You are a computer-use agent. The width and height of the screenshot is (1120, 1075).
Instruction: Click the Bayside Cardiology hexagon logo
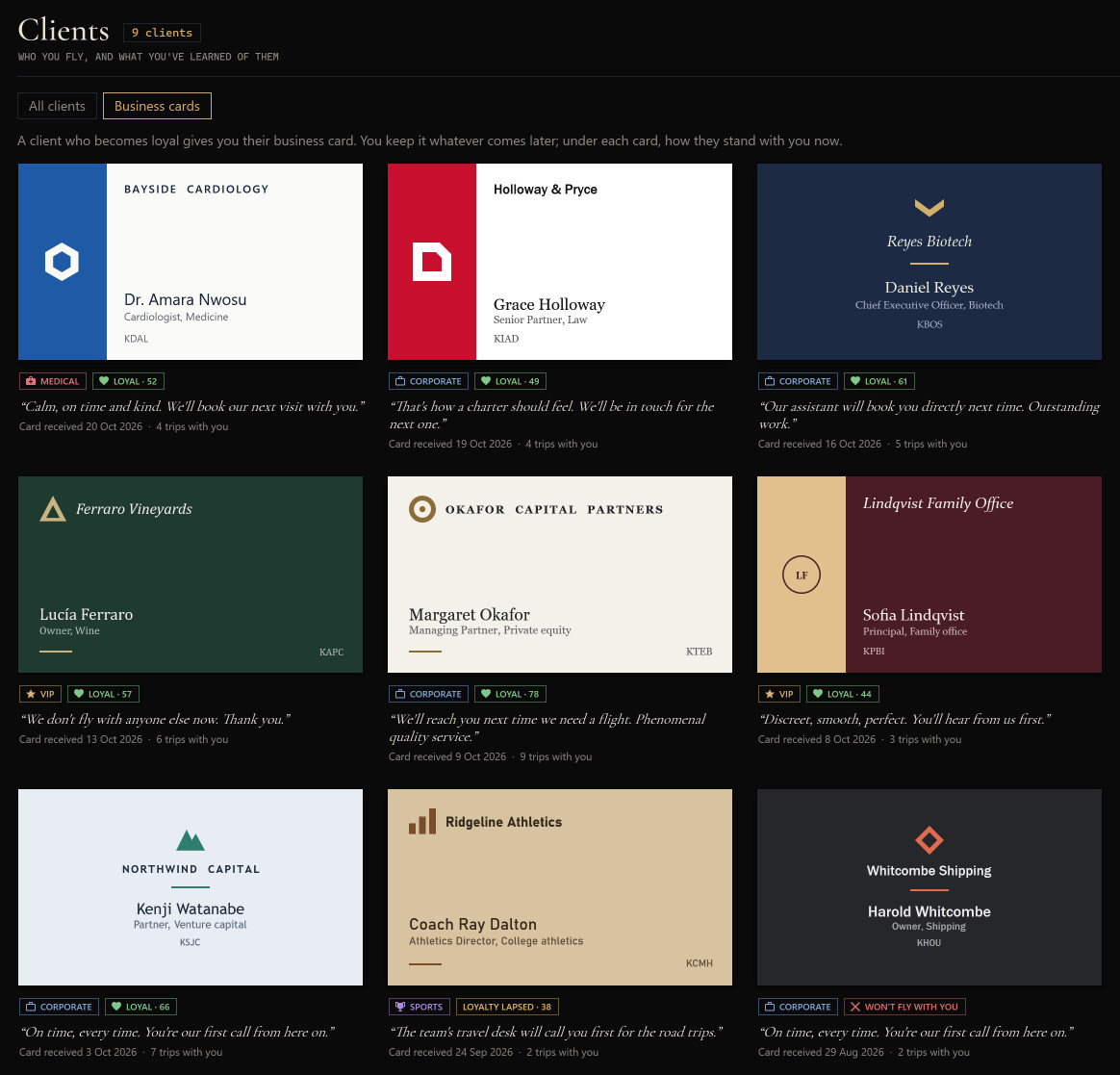63,262
